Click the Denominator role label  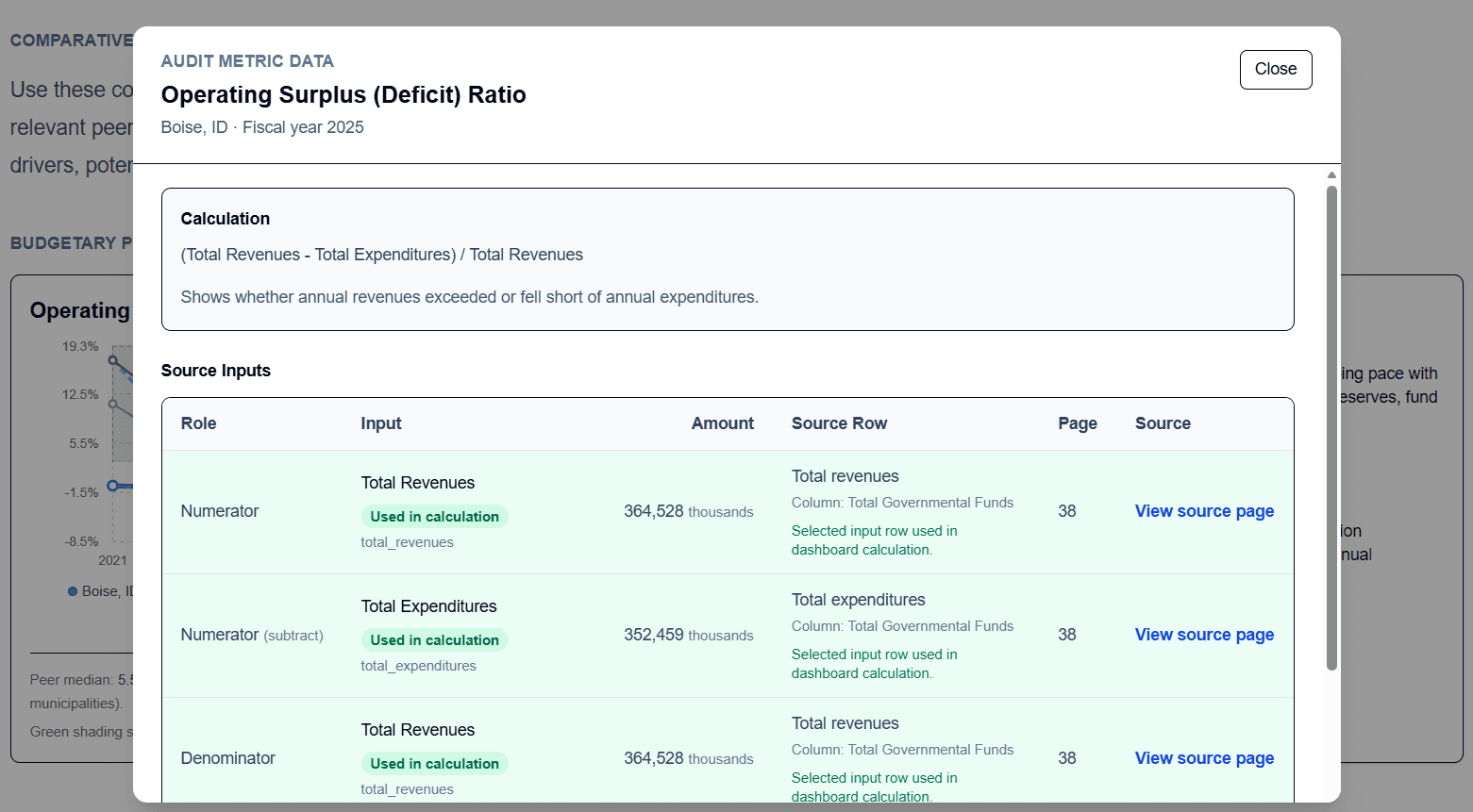227,758
